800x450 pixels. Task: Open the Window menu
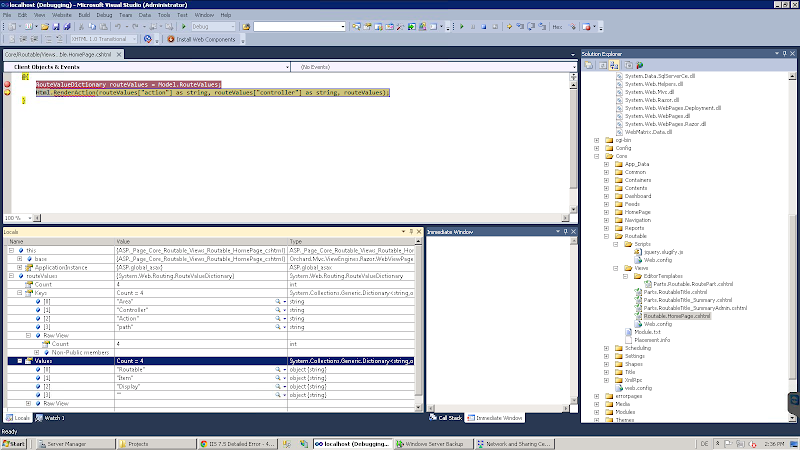[204, 15]
